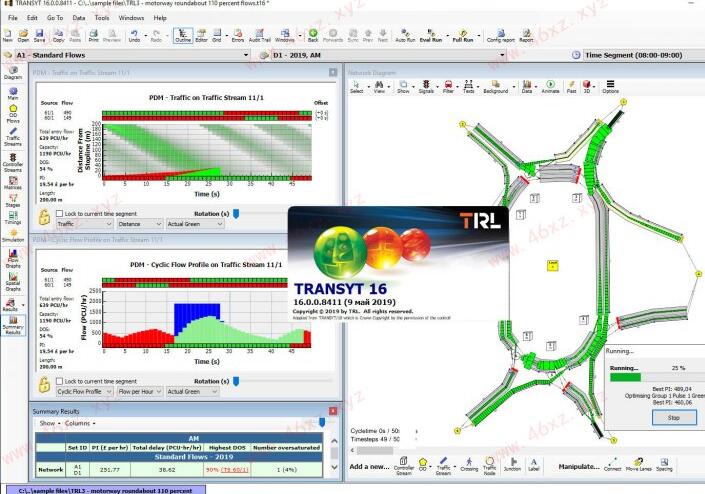The image size is (705, 494).
Task: Stop the running optimisation
Action: (x=674, y=418)
